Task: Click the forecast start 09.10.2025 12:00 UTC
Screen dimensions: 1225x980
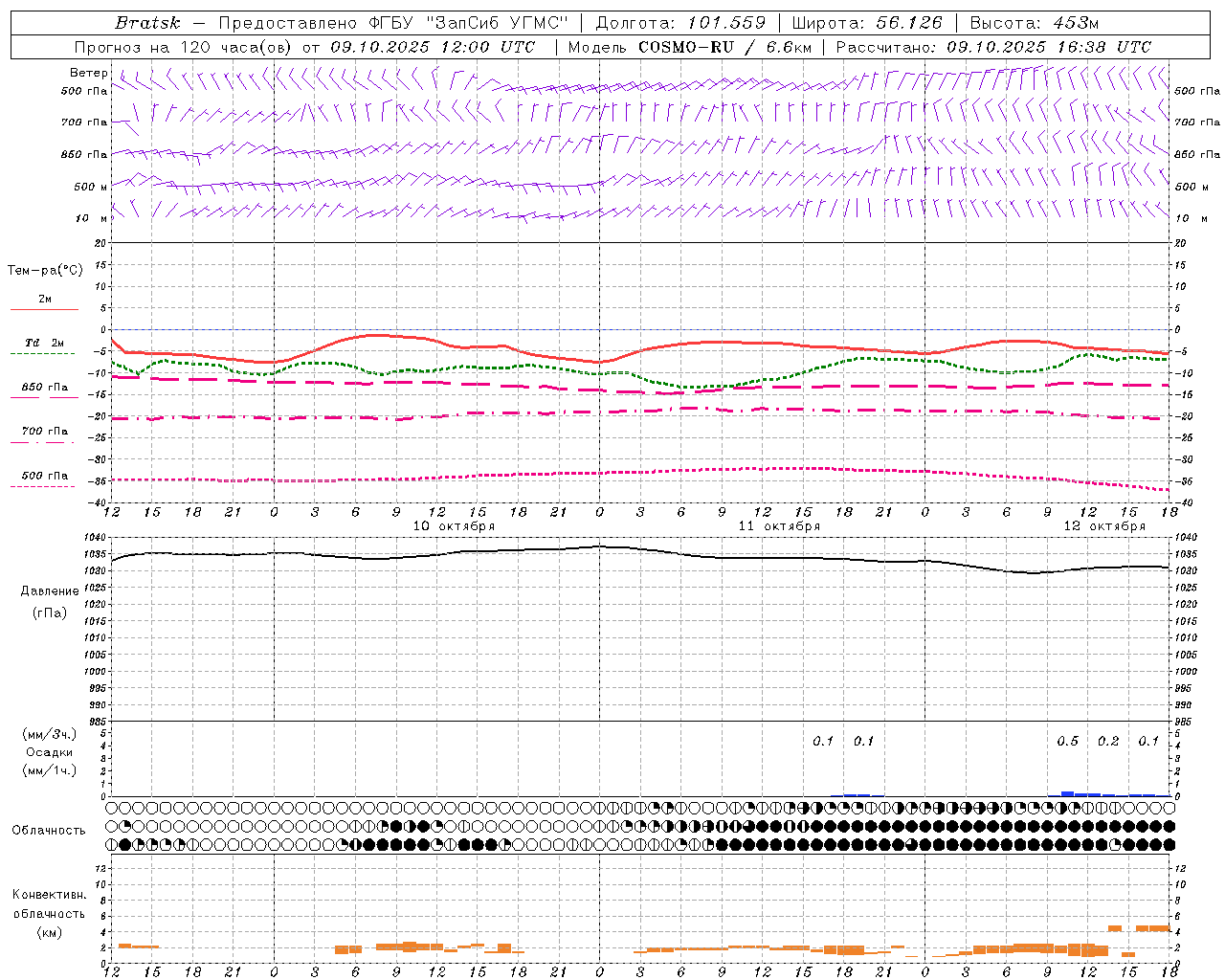Action: (x=433, y=47)
